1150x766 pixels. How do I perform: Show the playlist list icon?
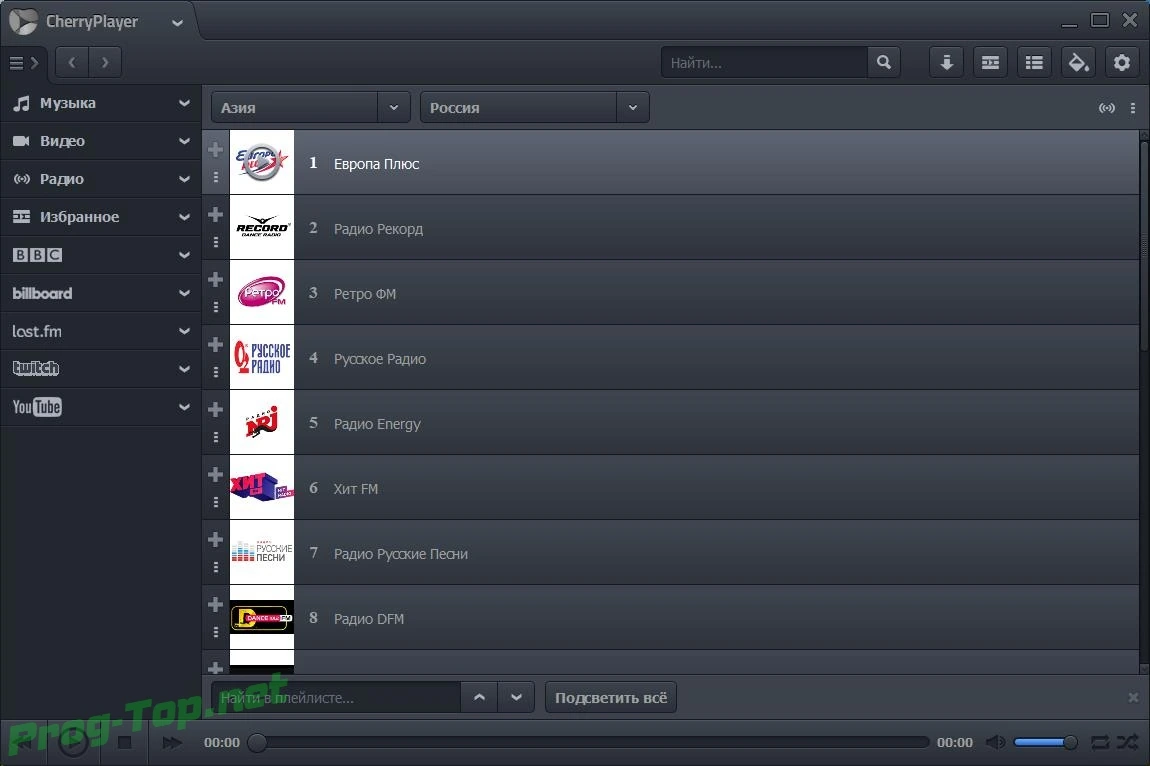1034,62
